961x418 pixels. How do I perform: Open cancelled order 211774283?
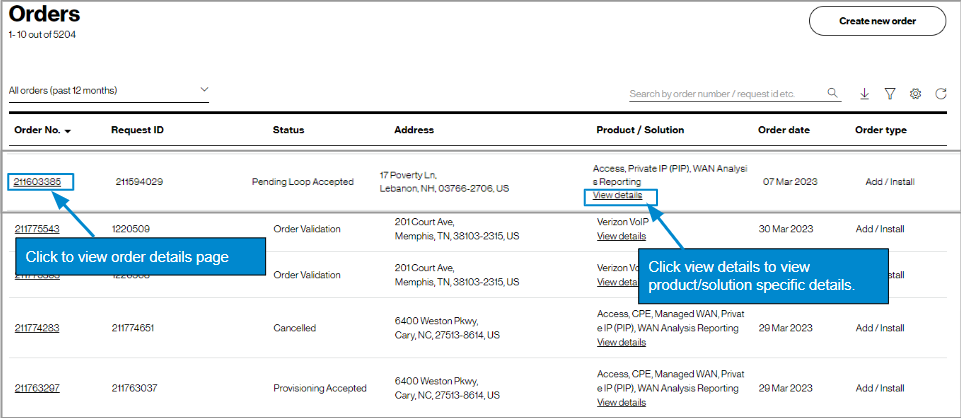37,327
